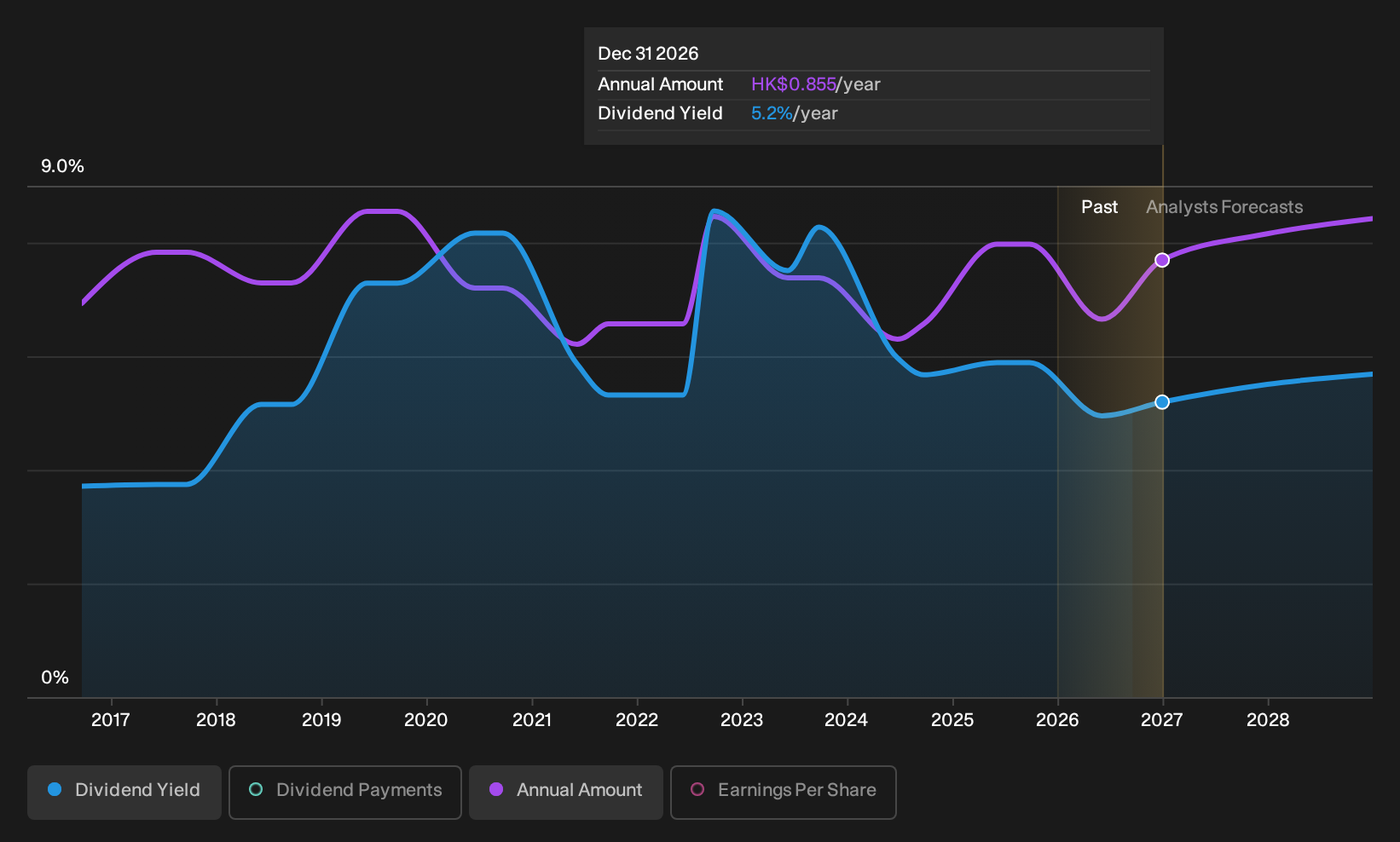This screenshot has height=842, width=1400.
Task: Click the teal Dividend Payments legend circle
Action: coord(256,790)
